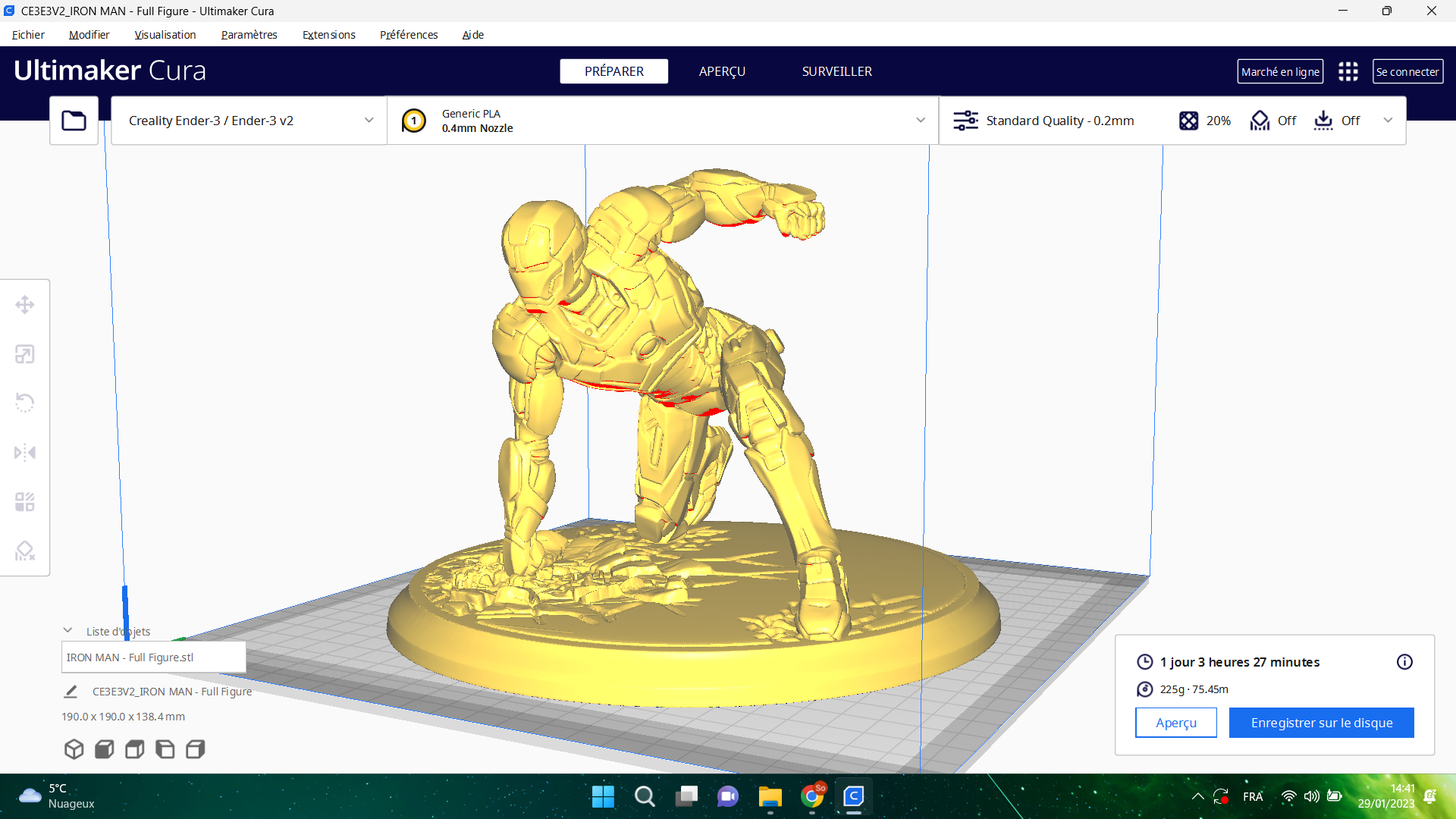Click the '190.0 x 190.0 x 138.4 mm' dimensions
The image size is (1456, 819).
click(x=123, y=717)
